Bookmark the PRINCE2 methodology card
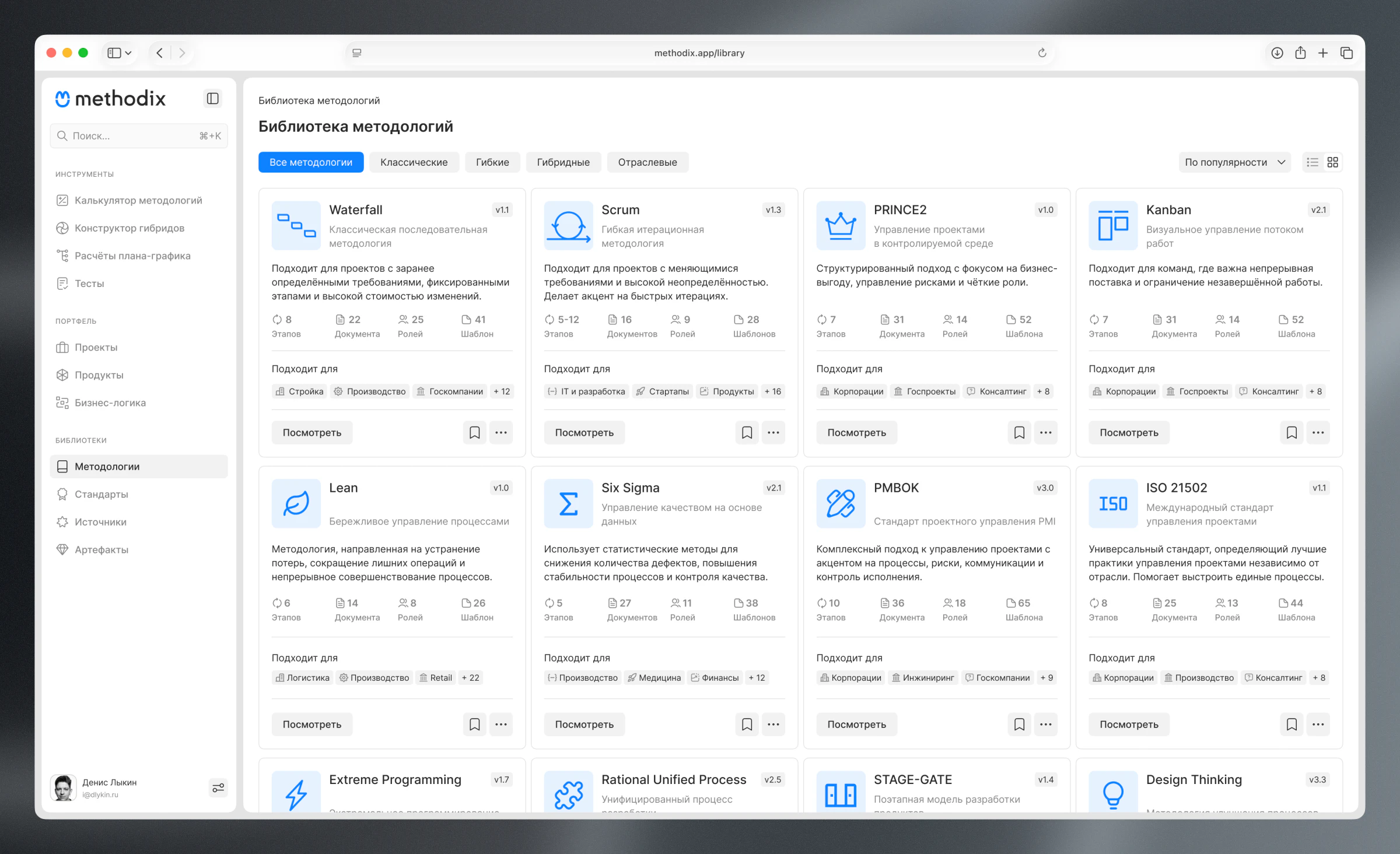Viewport: 1400px width, 854px height. pos(1019,432)
